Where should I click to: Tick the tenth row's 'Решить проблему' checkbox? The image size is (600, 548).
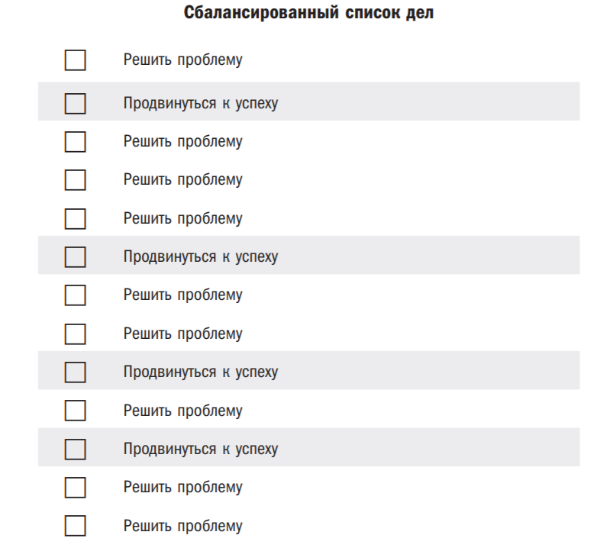[x=75, y=411]
